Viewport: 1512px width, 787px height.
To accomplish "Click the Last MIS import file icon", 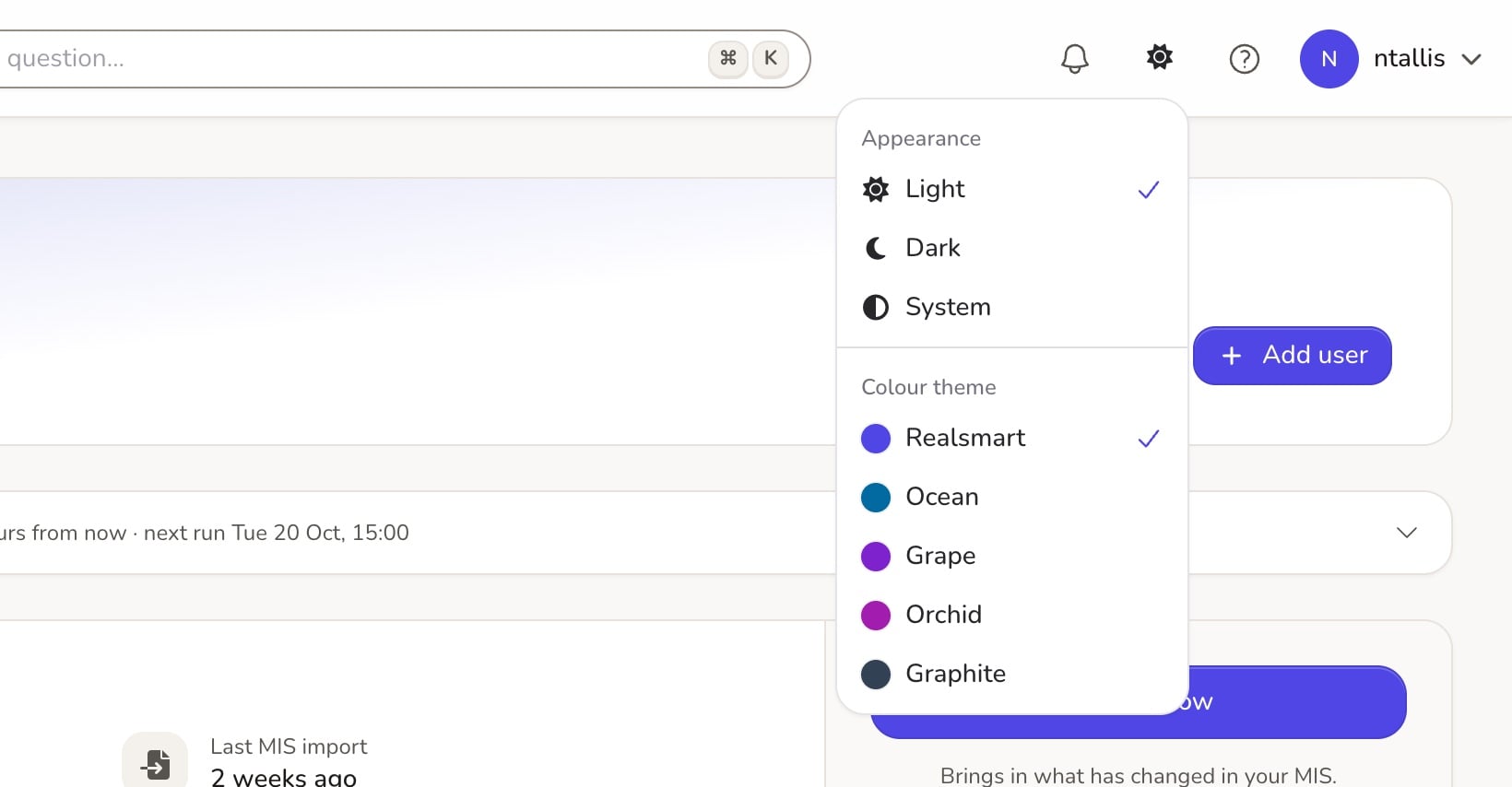I will pyautogui.click(x=155, y=763).
